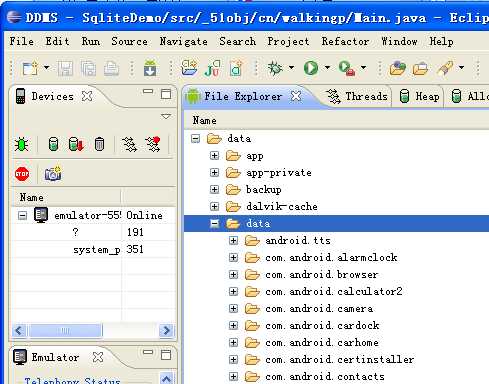Click the Update Threads icon in Devices
The width and height of the screenshot is (489, 384).
[129, 144]
